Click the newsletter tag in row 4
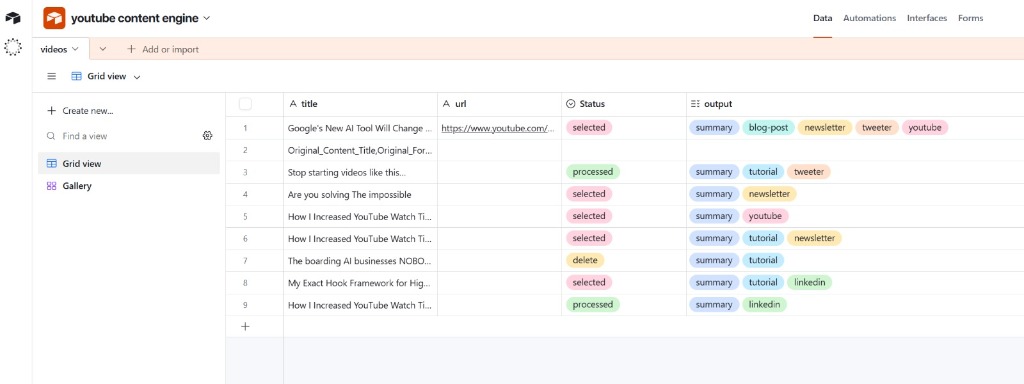The width and height of the screenshot is (1024, 384). tap(769, 195)
